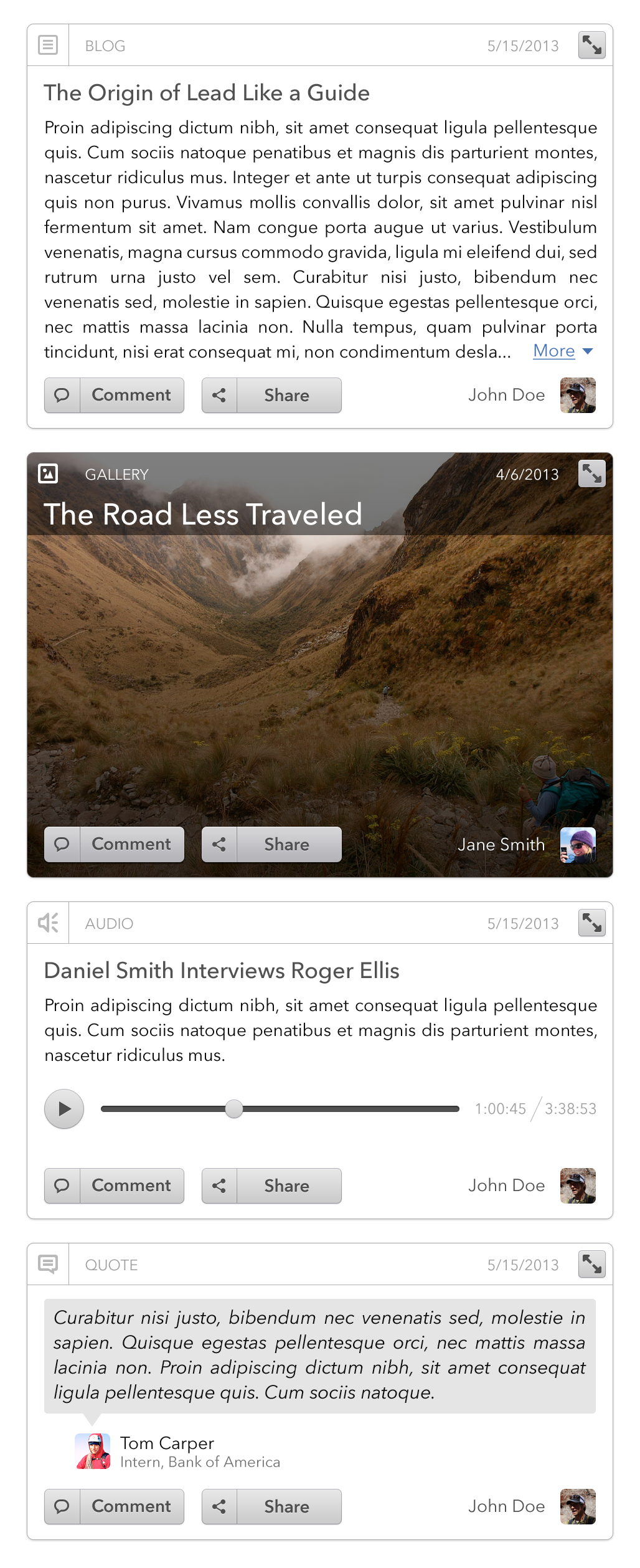Screen dimensions: 640x1568
Task: Open The Road Less Traveled title
Action: [x=203, y=515]
